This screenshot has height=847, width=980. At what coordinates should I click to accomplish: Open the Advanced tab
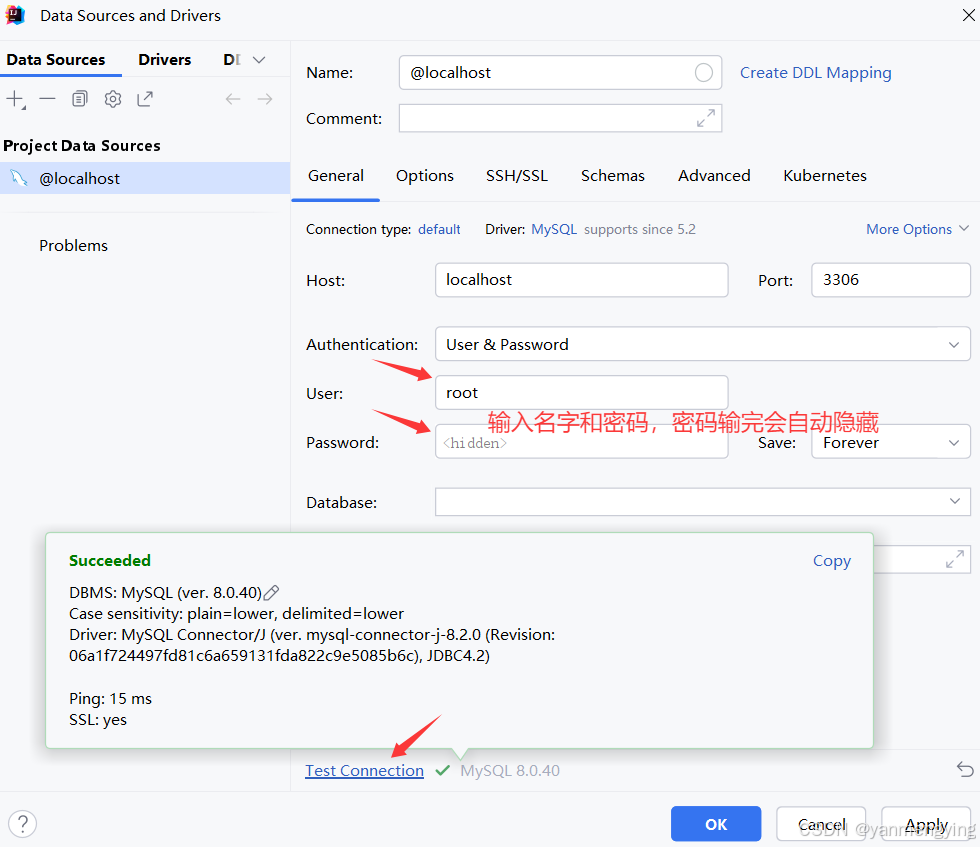point(714,176)
